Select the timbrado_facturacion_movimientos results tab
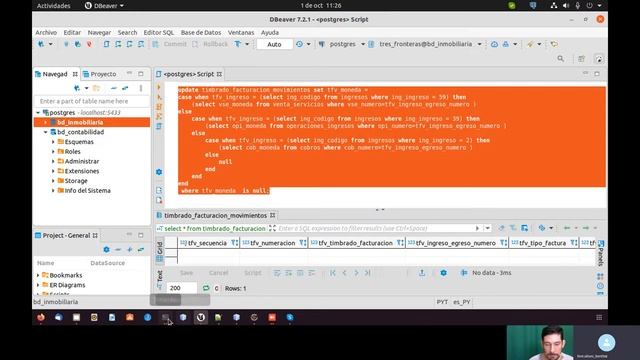640x360 pixels. 215,215
